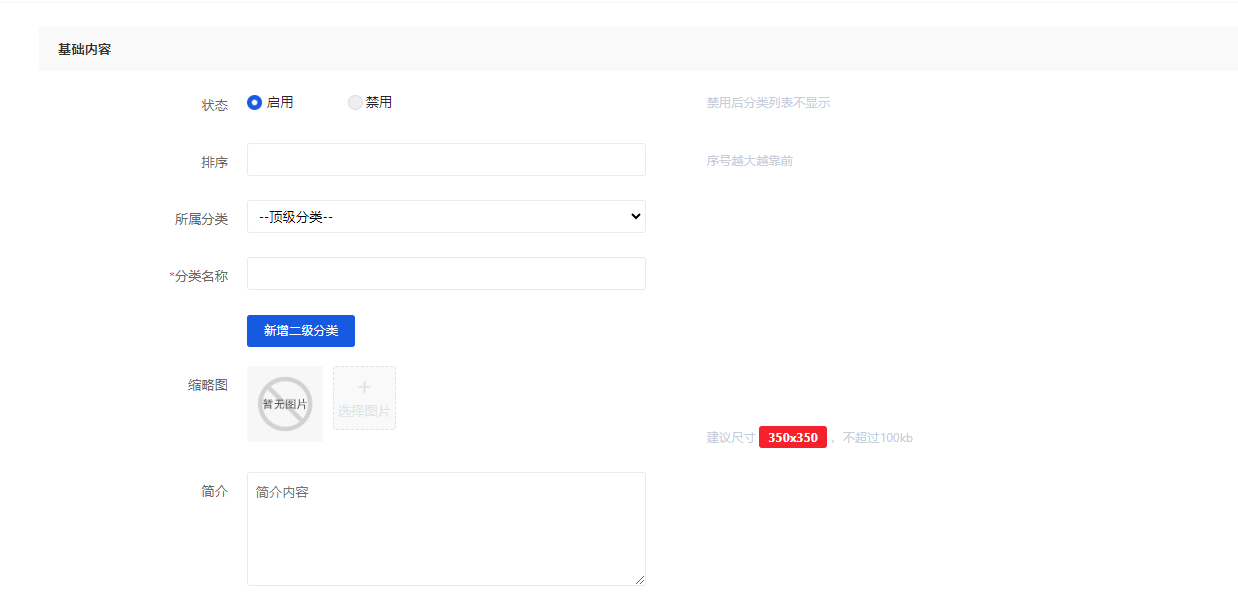Click the textarea resize handle

[x=639, y=579]
